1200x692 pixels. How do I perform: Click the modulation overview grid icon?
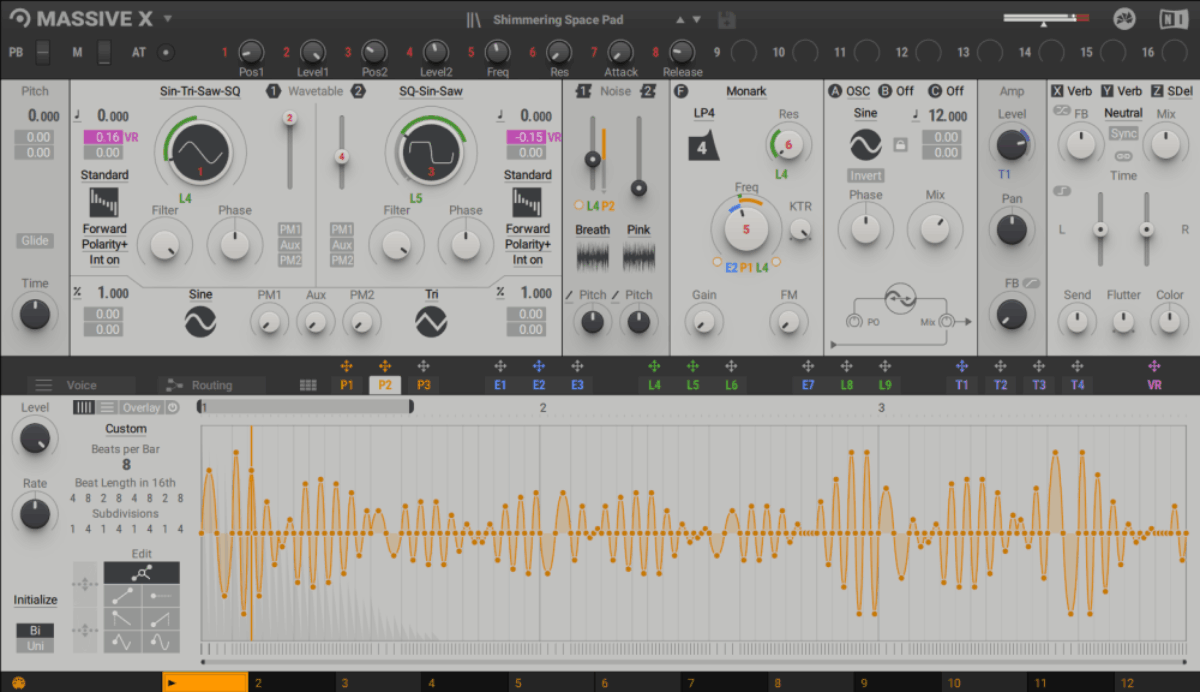tap(309, 385)
